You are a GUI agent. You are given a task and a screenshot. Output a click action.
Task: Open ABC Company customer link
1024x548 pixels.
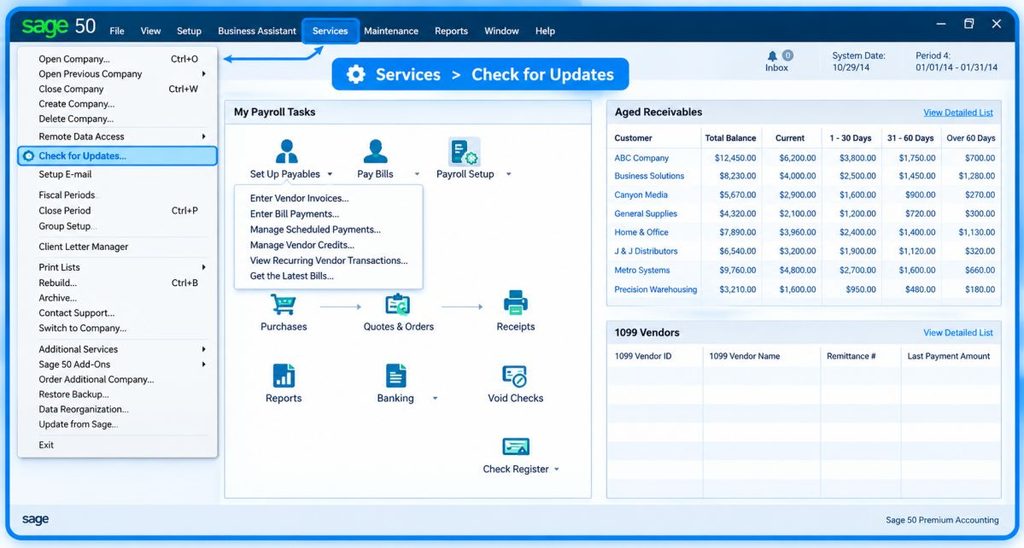641,158
